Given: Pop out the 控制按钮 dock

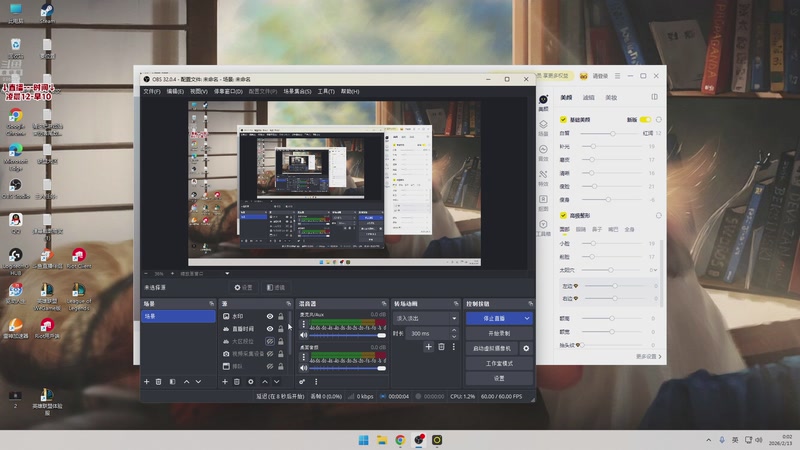Looking at the screenshot, I should click(530, 304).
